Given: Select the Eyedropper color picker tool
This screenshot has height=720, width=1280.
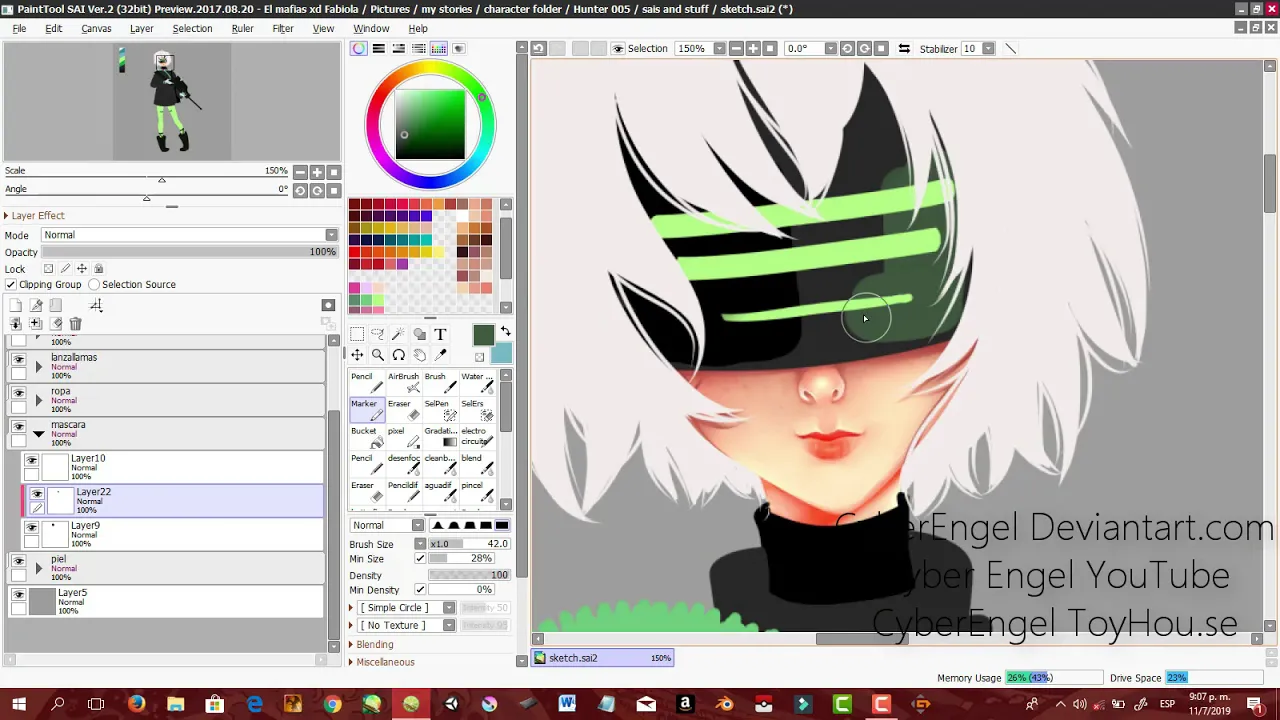Looking at the screenshot, I should pyautogui.click(x=440, y=355).
